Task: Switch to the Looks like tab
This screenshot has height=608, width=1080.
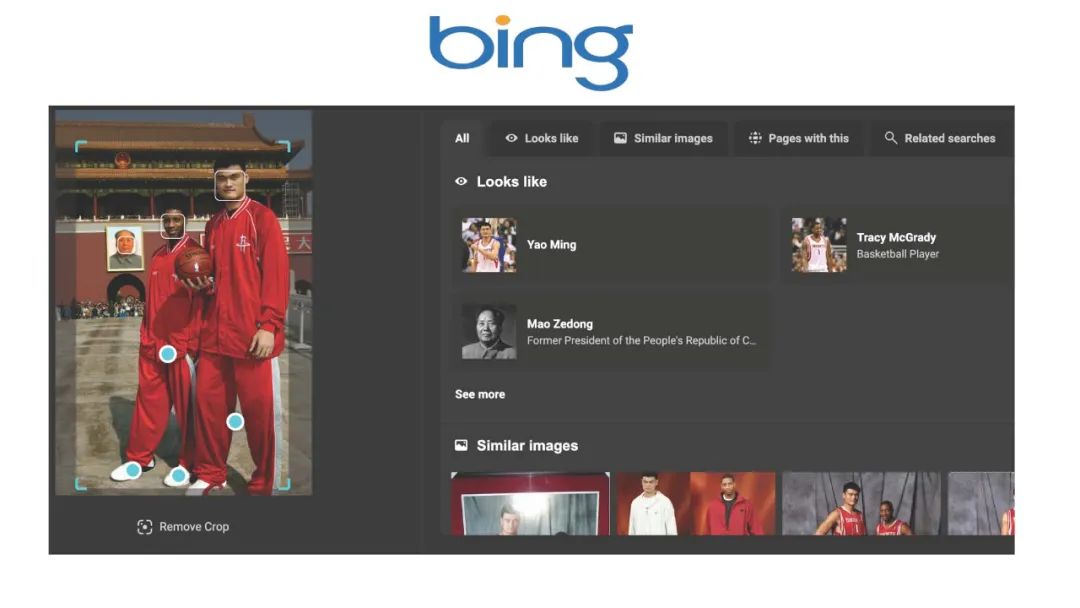Action: [x=541, y=138]
